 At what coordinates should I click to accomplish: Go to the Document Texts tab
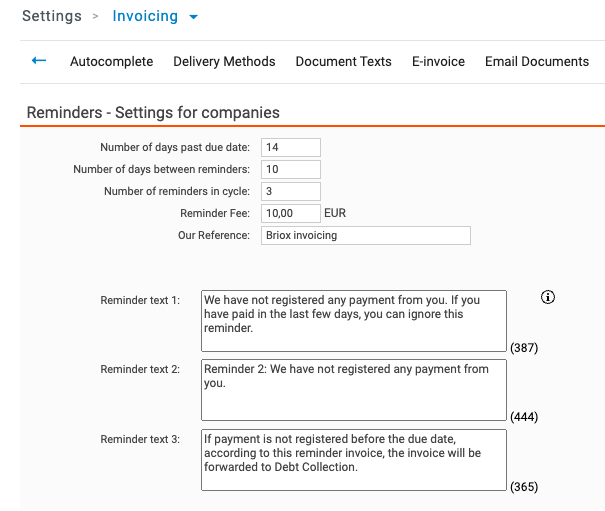pyautogui.click(x=343, y=62)
